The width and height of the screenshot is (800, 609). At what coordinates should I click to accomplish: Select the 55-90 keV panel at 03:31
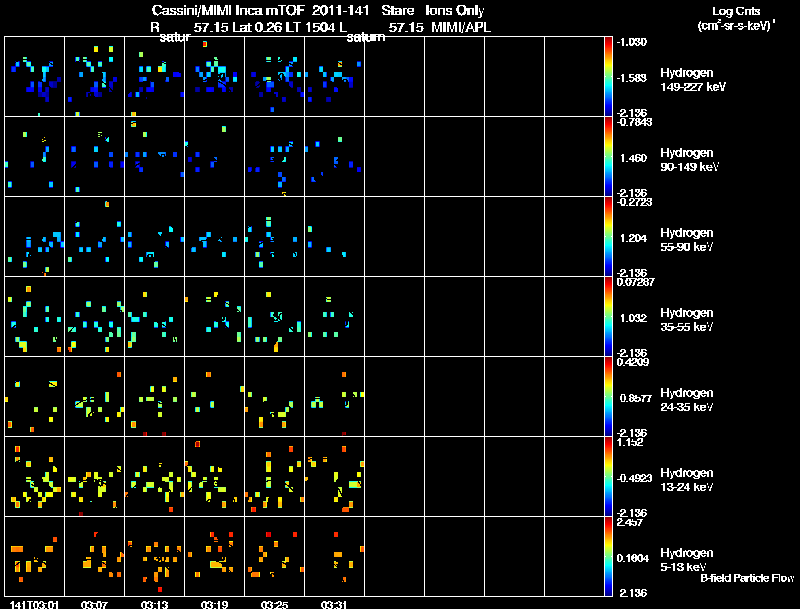335,237
